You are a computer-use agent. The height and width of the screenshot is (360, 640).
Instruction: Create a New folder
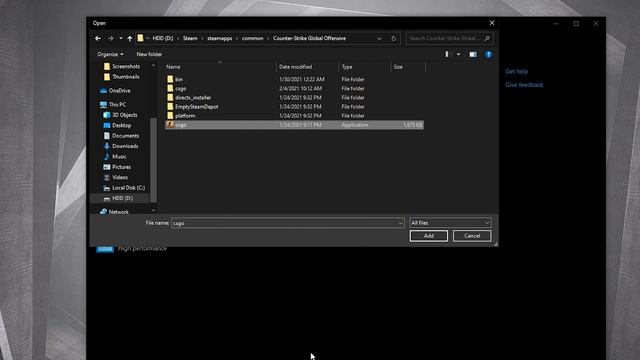point(149,54)
